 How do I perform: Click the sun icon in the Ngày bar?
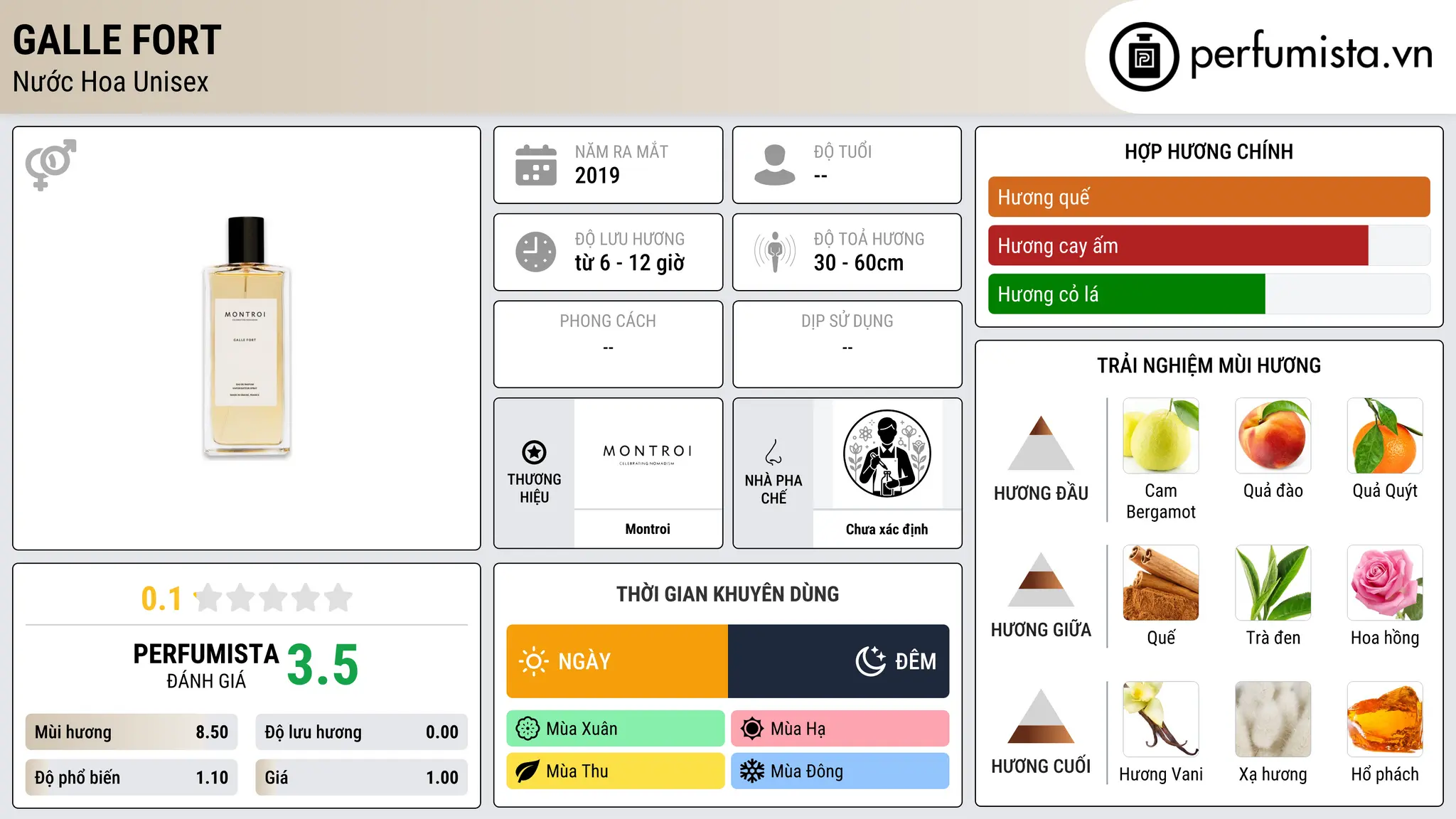533,661
